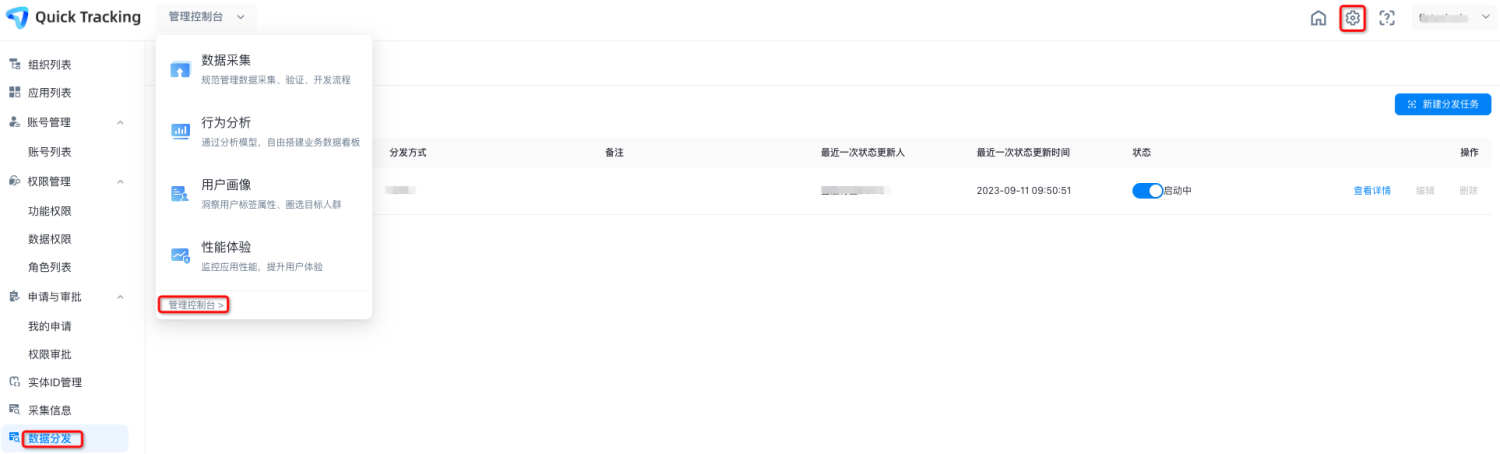Click the 用户画像 profile icon
This screenshot has height=454, width=1500.
click(180, 194)
